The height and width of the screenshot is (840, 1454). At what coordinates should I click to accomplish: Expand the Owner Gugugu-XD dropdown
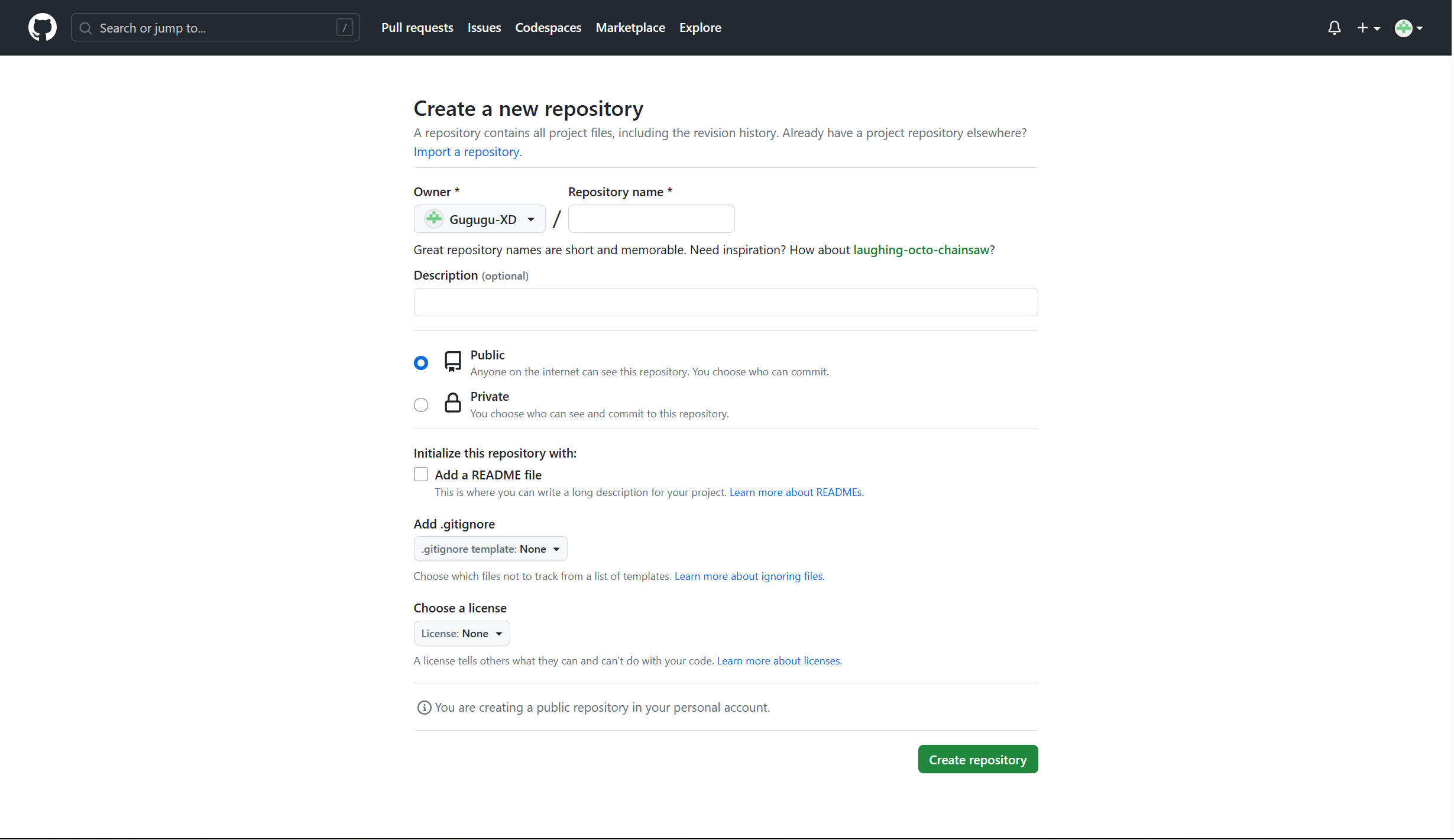(479, 219)
